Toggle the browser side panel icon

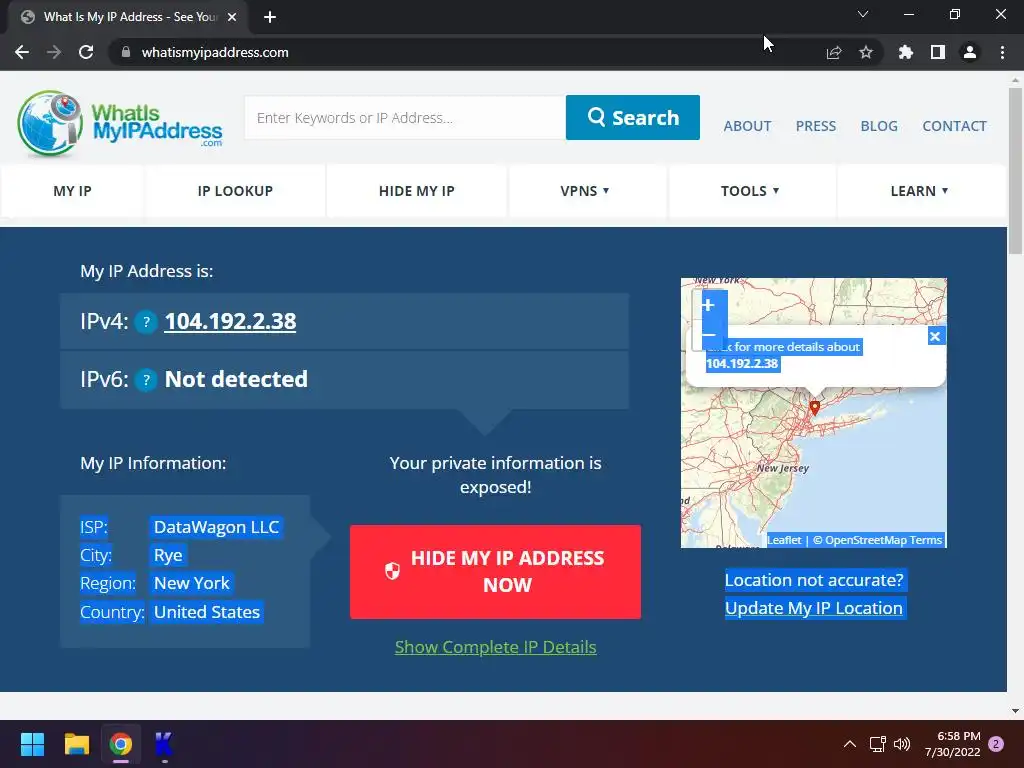938,52
